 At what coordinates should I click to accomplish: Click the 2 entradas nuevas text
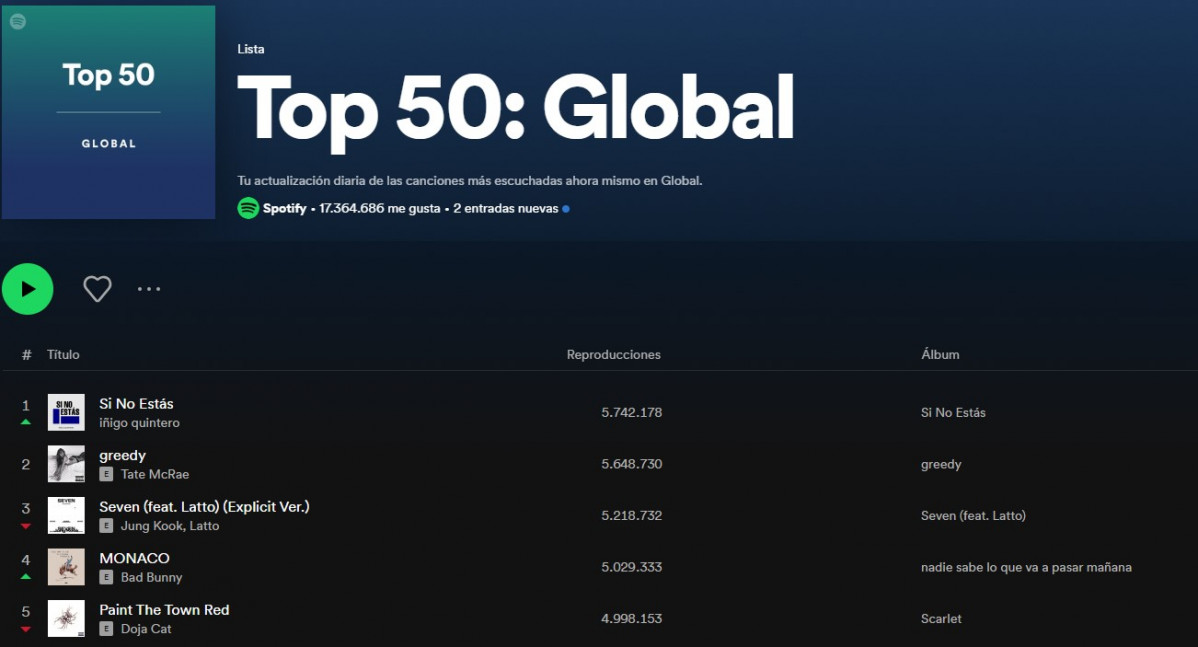click(506, 209)
